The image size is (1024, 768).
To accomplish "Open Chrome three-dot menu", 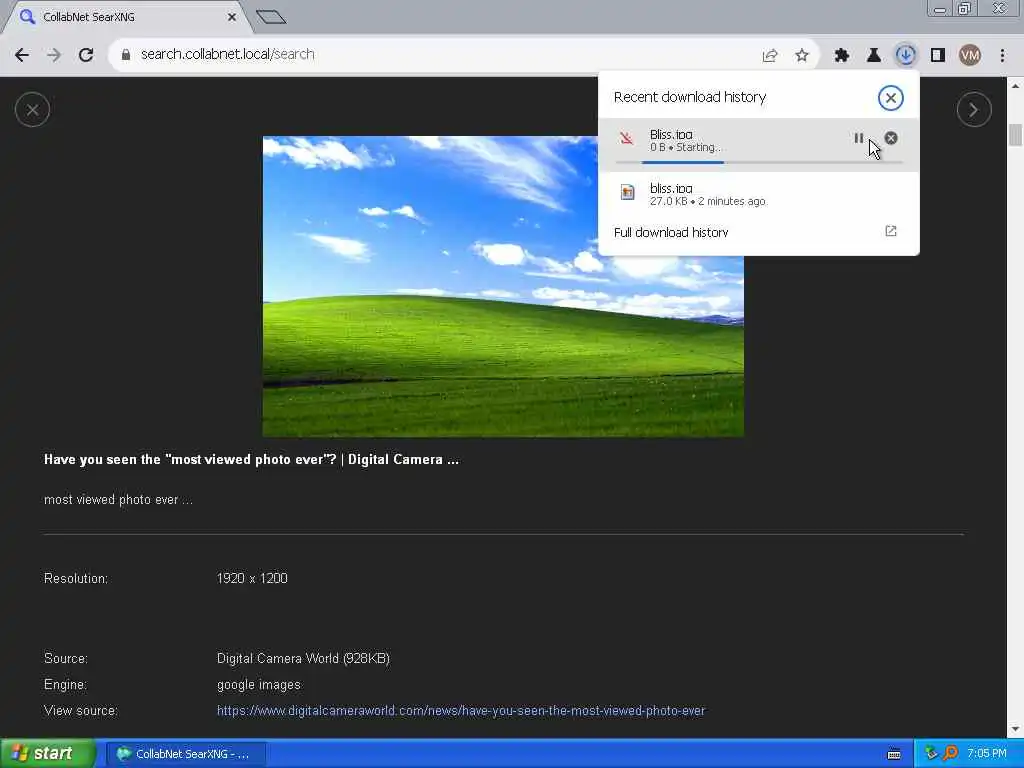I will point(1002,56).
